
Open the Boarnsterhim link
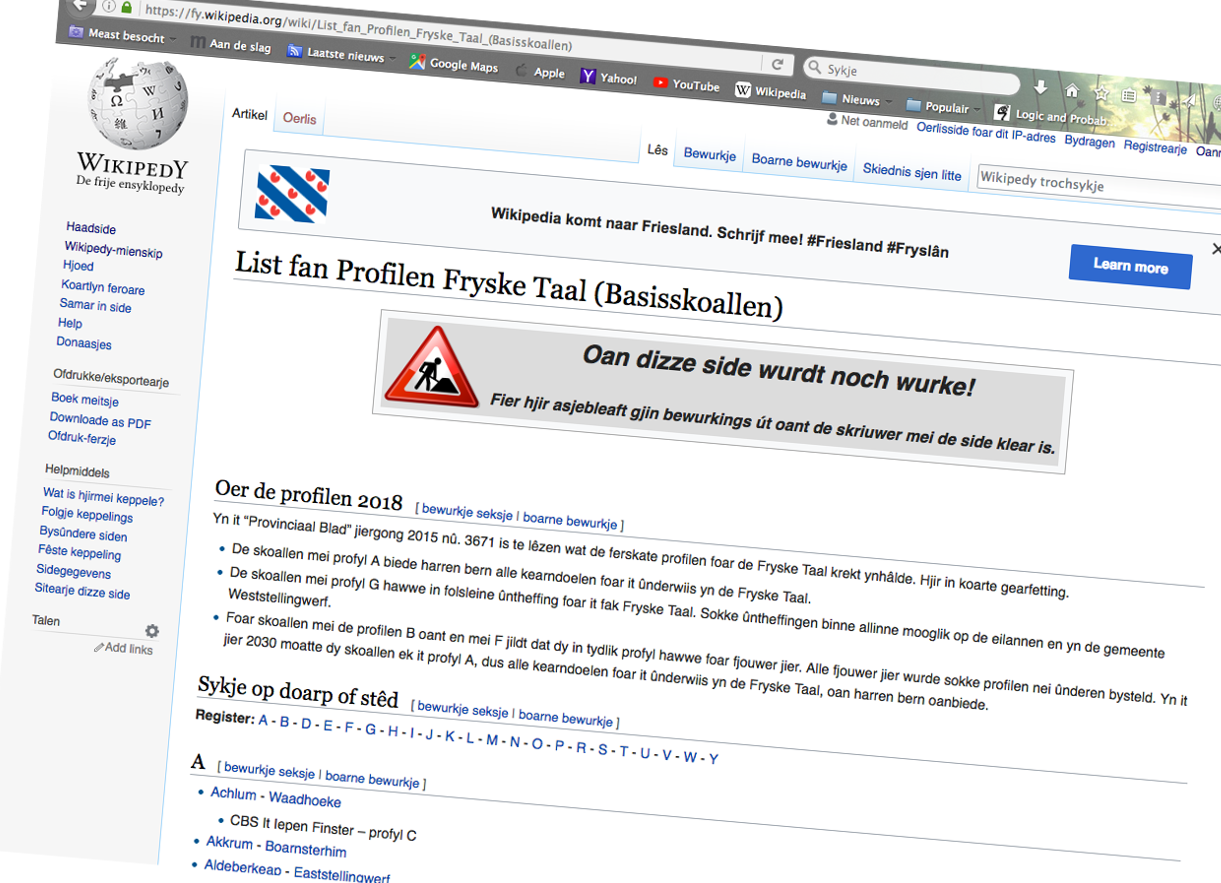[x=306, y=849]
